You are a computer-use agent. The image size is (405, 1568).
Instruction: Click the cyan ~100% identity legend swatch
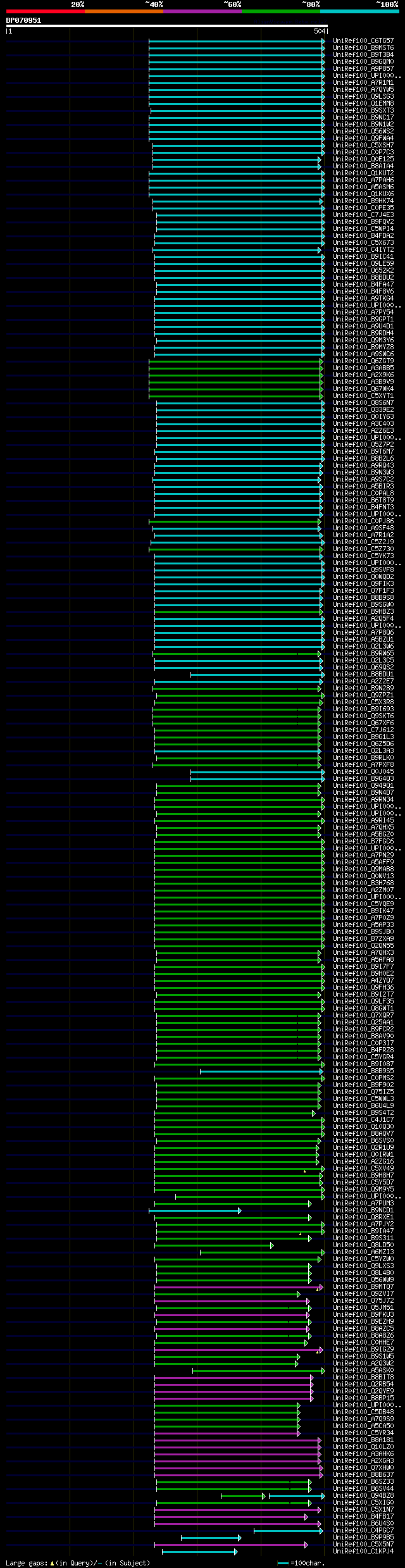click(x=359, y=11)
